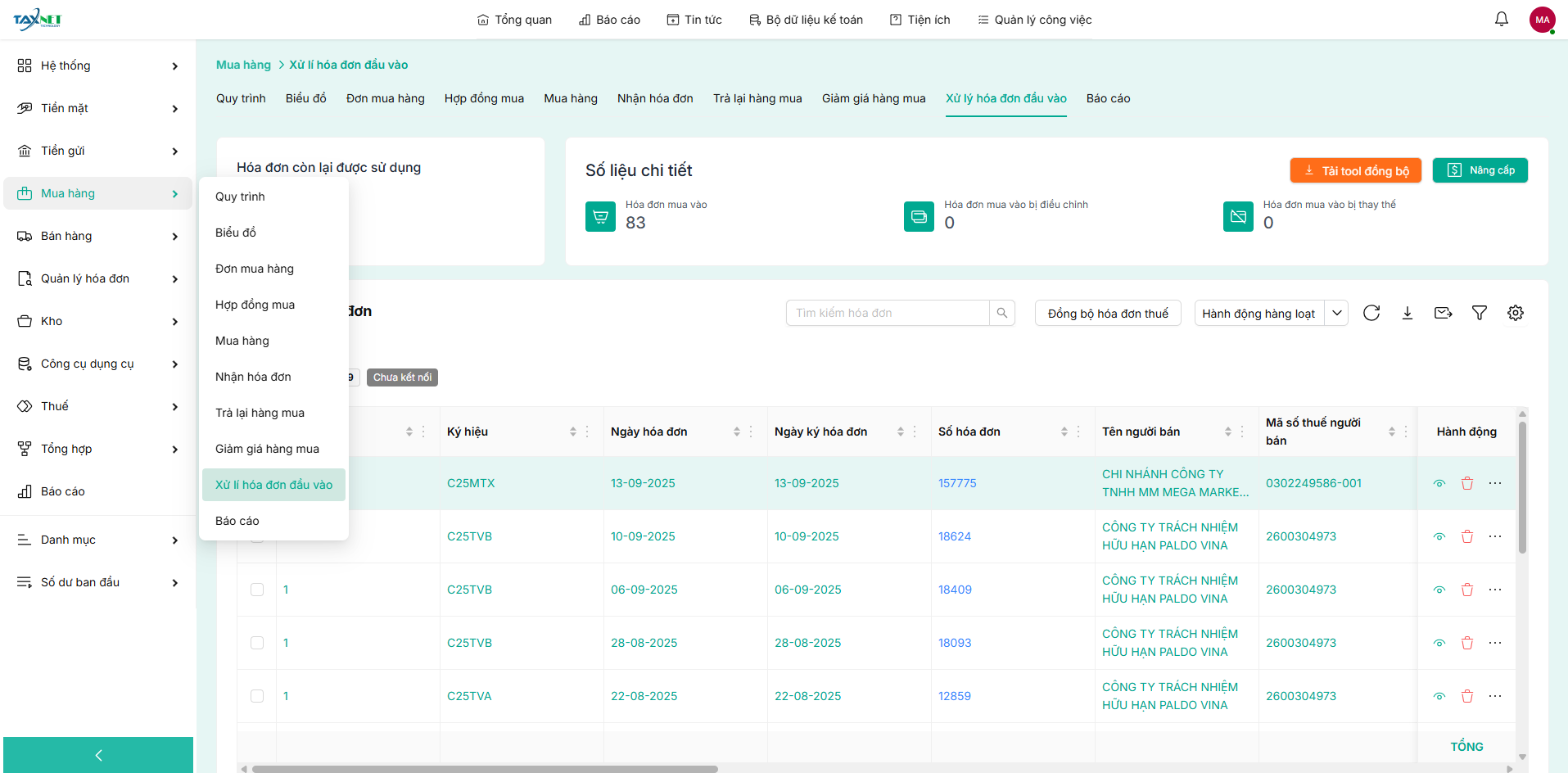Screen dimensions: 1568x773
Task: Open more actions for invoice 18409
Action: pos(1495,590)
